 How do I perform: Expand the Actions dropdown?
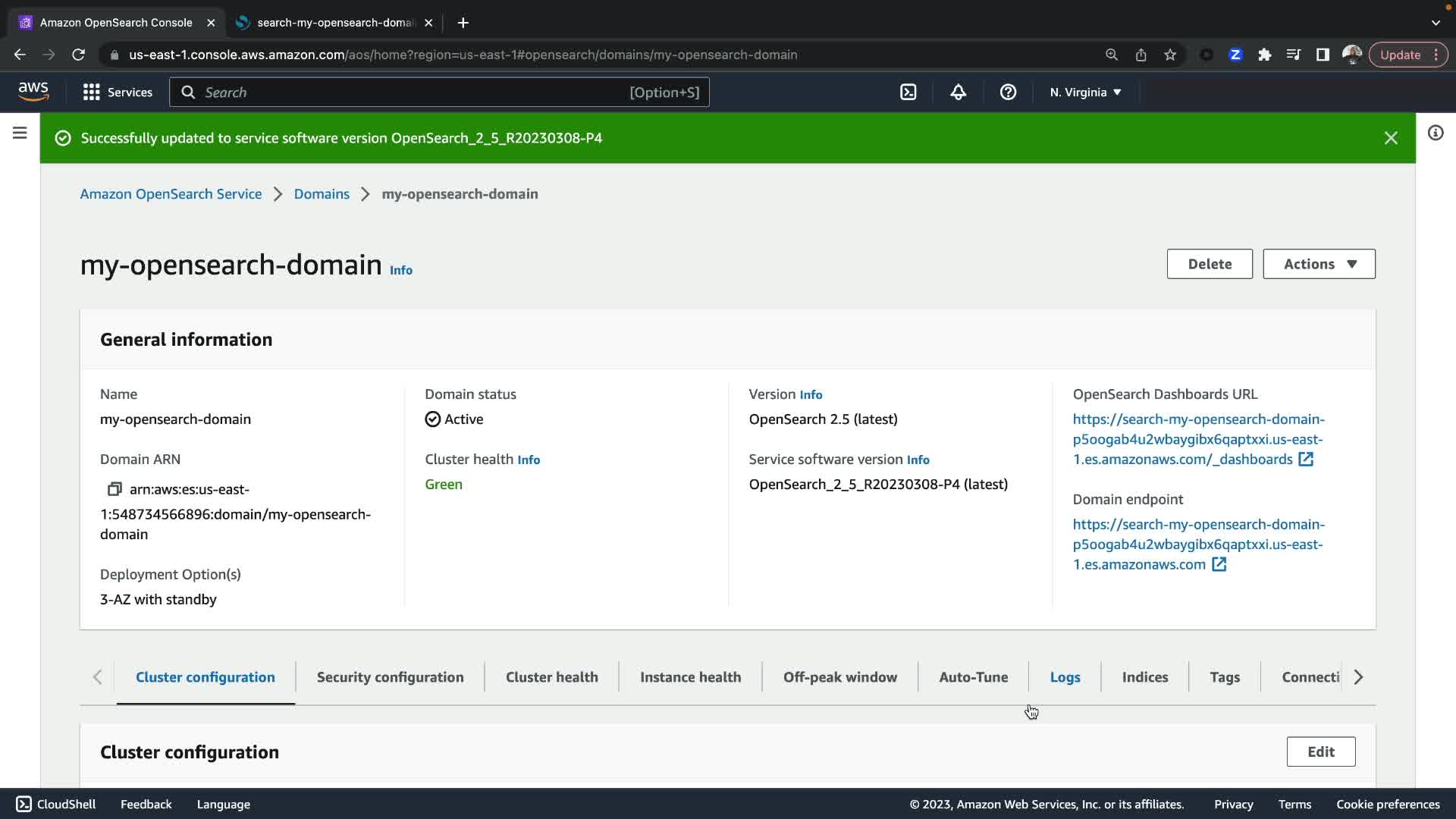1319,264
